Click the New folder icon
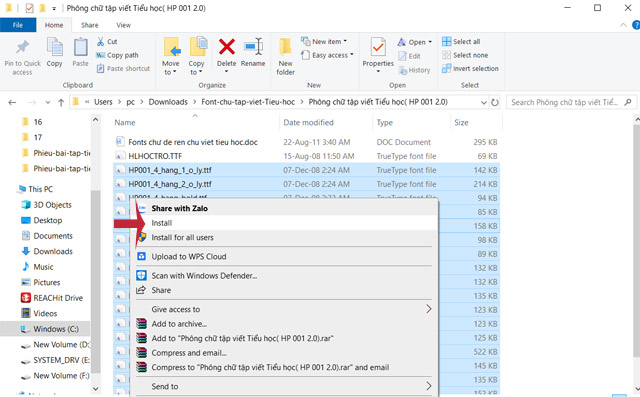Image resolution: width=640 pixels, height=397 pixels. [285, 47]
